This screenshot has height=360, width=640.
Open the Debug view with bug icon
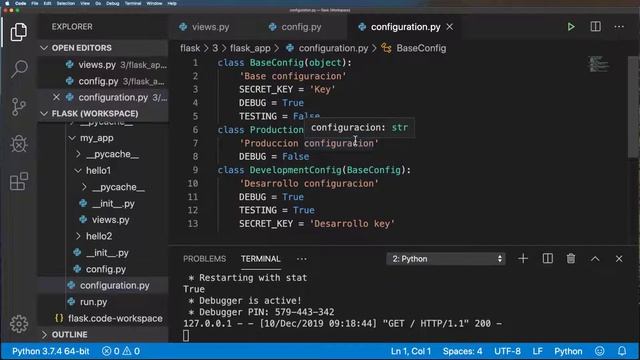[19, 144]
